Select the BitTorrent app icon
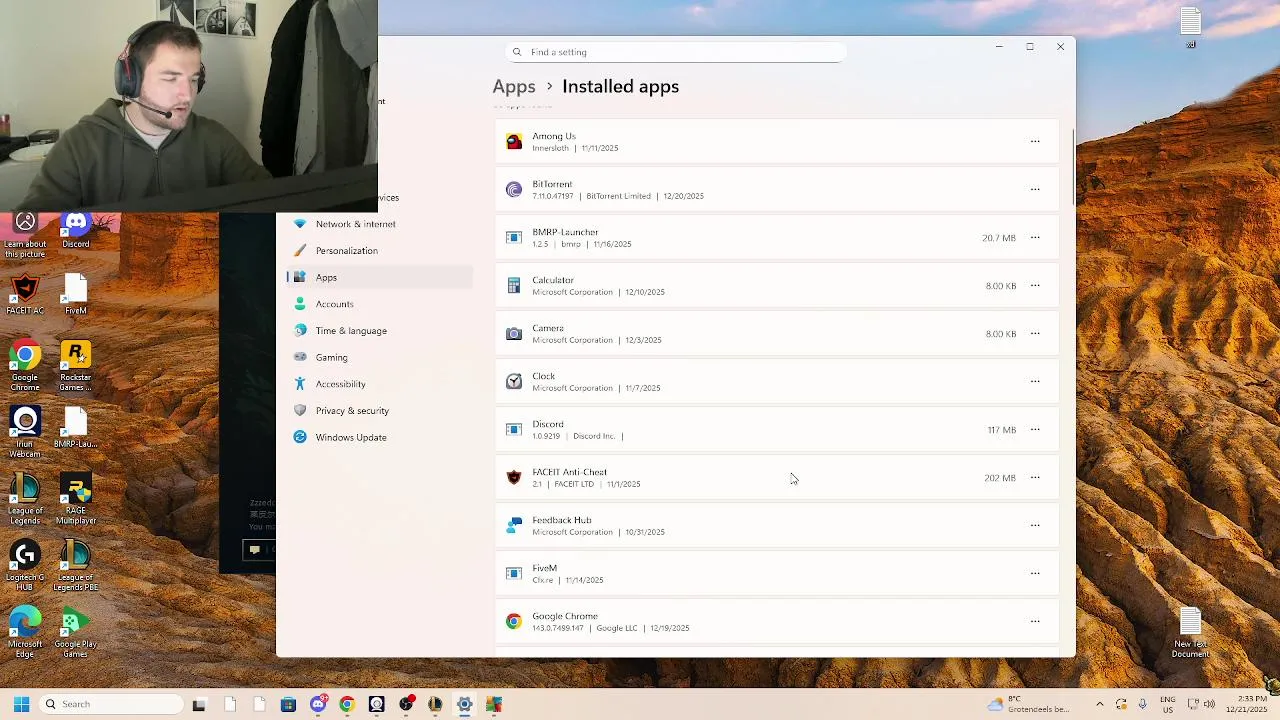 514,190
